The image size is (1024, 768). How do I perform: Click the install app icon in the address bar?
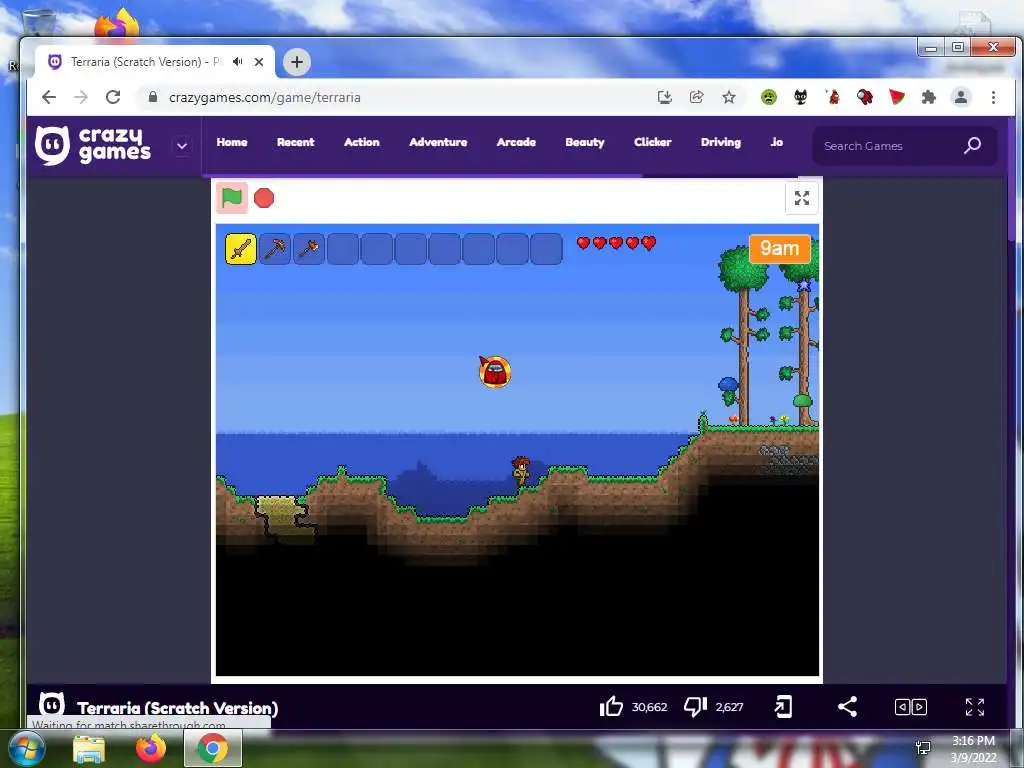point(665,97)
